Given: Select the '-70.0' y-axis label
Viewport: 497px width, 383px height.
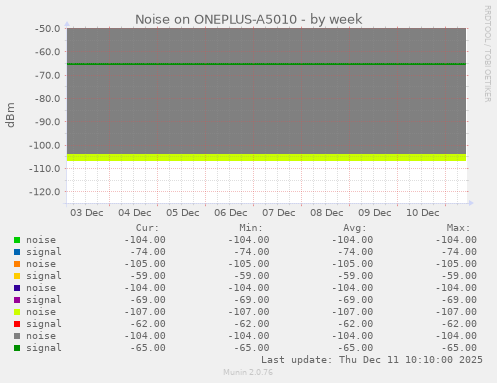Looking at the screenshot, I should [48, 75].
